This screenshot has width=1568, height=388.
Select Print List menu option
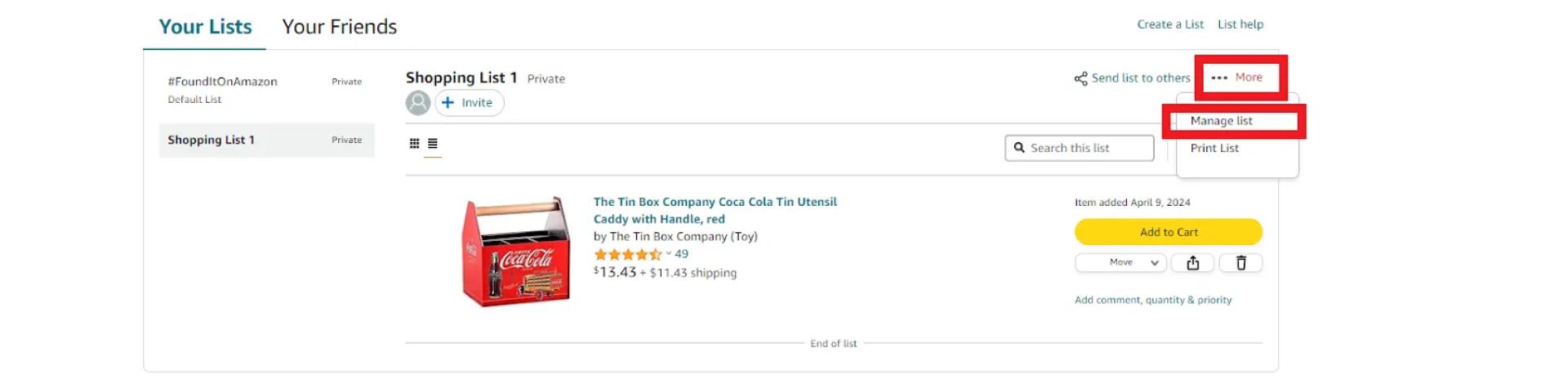tap(1214, 148)
